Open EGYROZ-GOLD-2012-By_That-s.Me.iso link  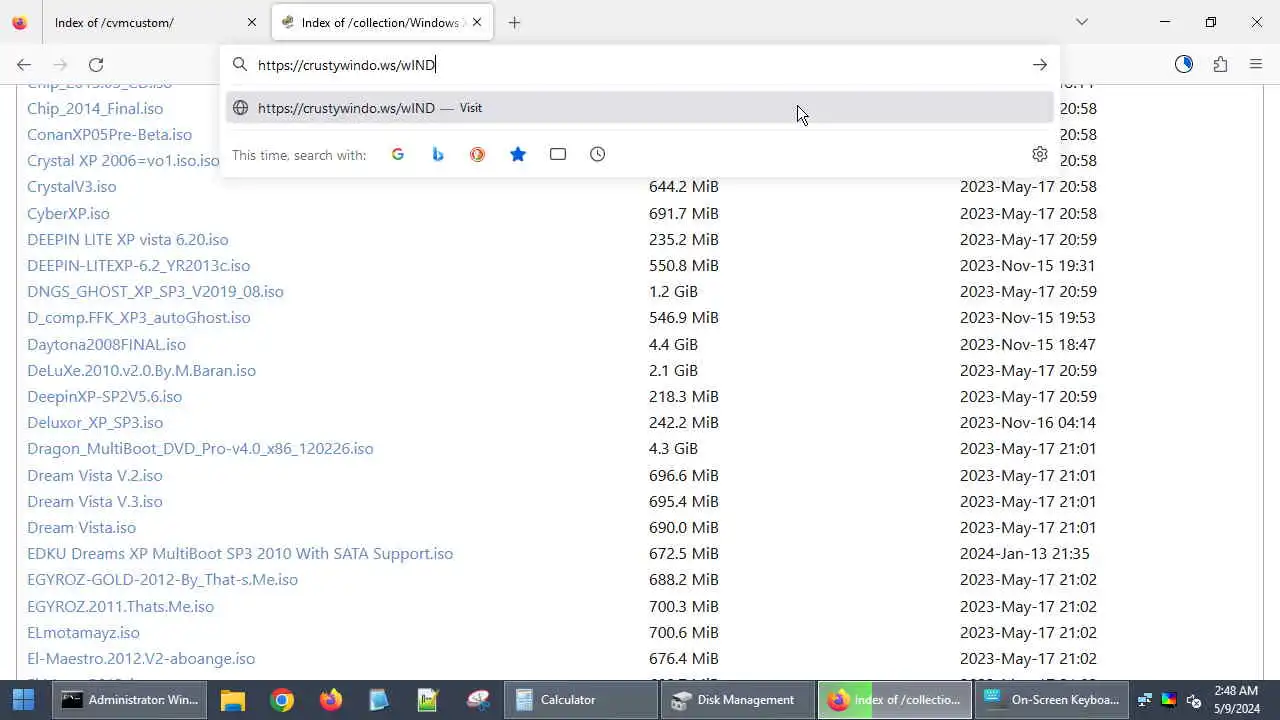[162, 579]
